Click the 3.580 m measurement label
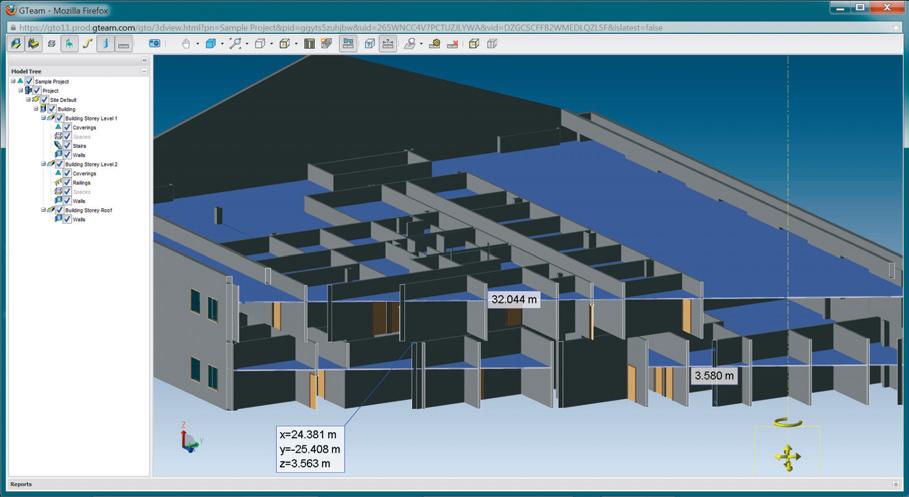Screen dimensions: 909x497 coord(714,376)
